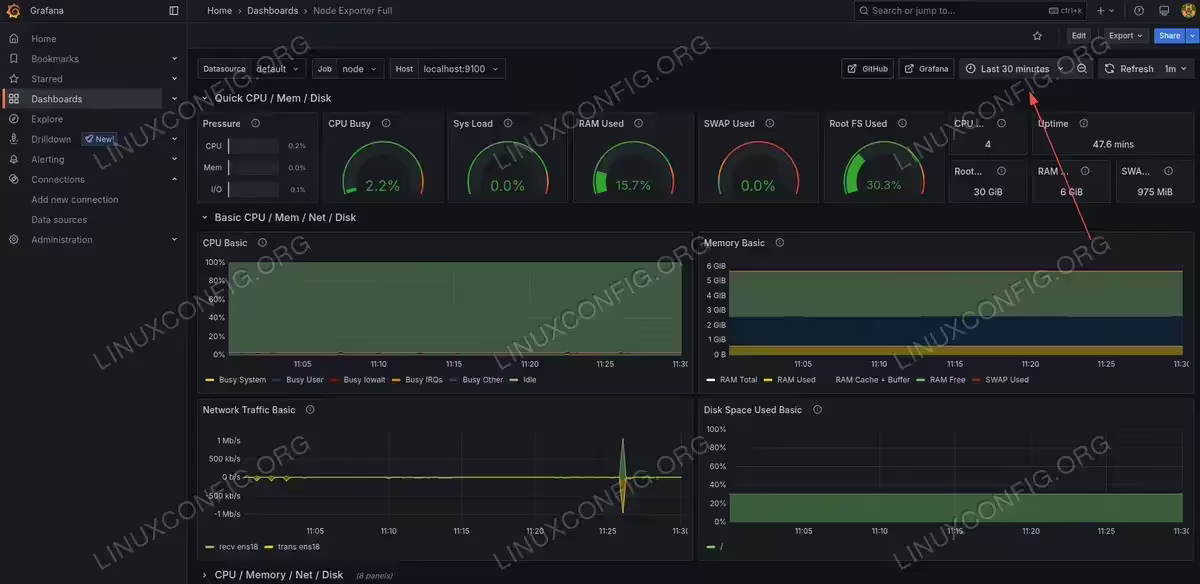Go to Home breadcrumb link
The width and height of the screenshot is (1200, 584).
(x=219, y=11)
